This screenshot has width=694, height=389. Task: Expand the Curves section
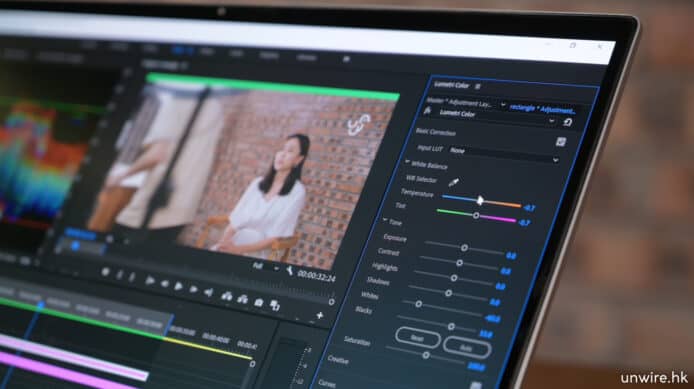pyautogui.click(x=327, y=384)
